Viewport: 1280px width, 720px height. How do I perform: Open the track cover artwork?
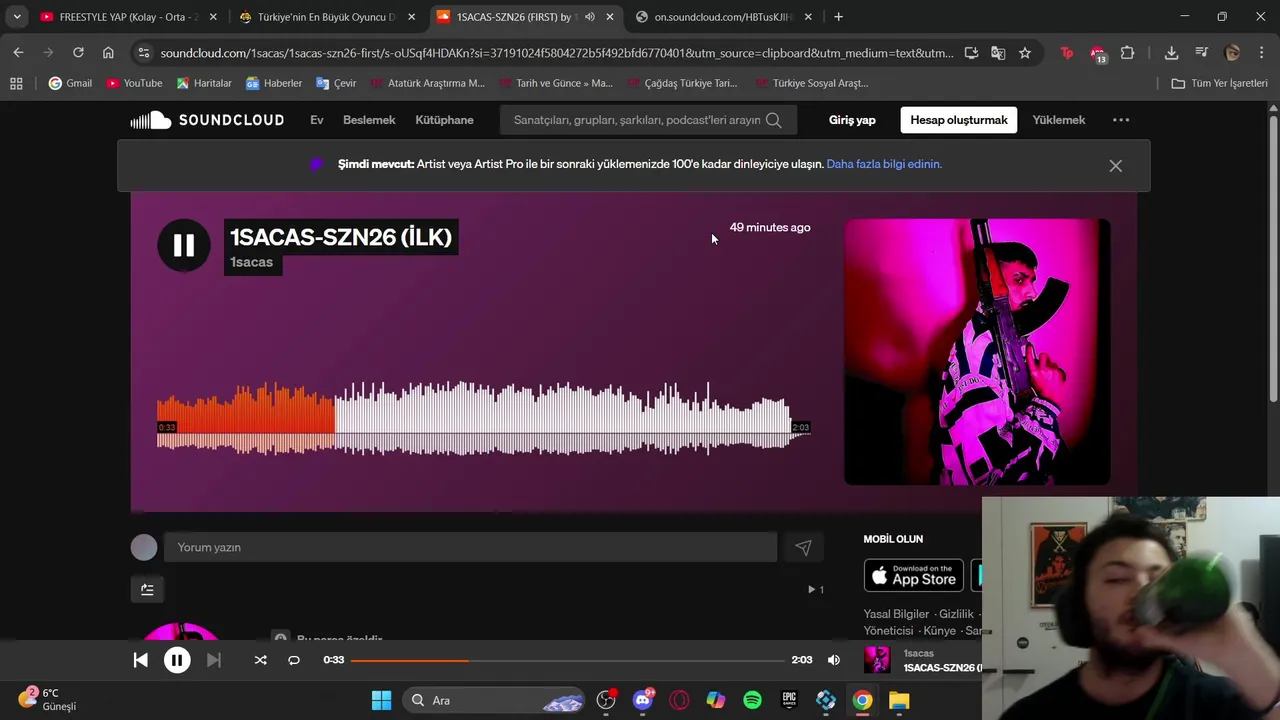pos(977,352)
